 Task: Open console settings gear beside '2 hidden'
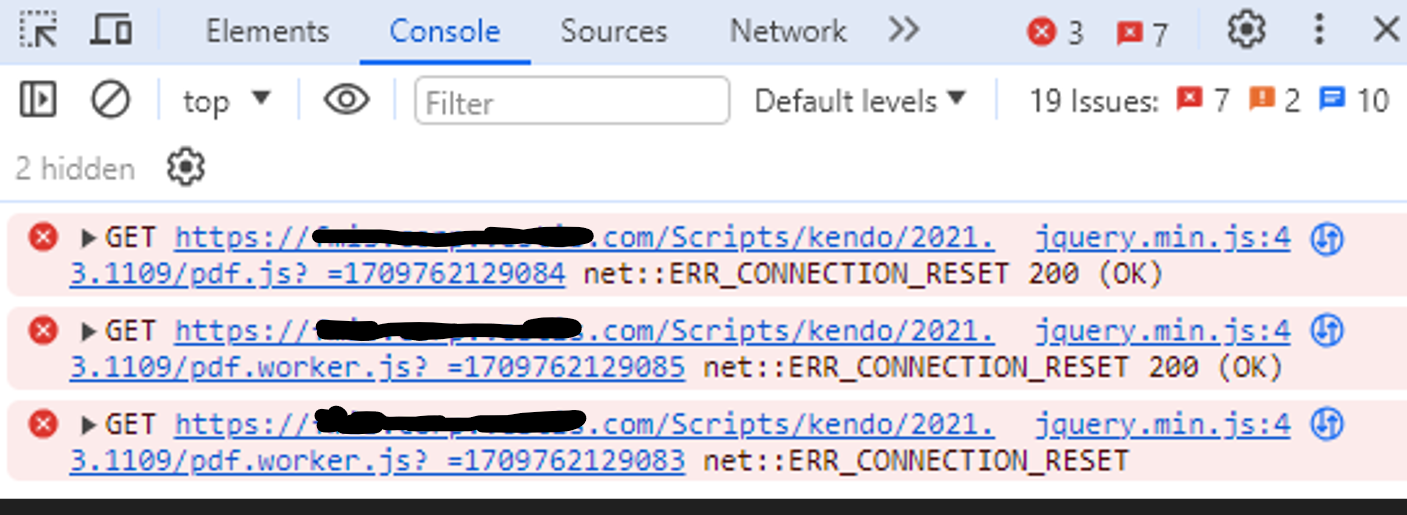pos(186,167)
